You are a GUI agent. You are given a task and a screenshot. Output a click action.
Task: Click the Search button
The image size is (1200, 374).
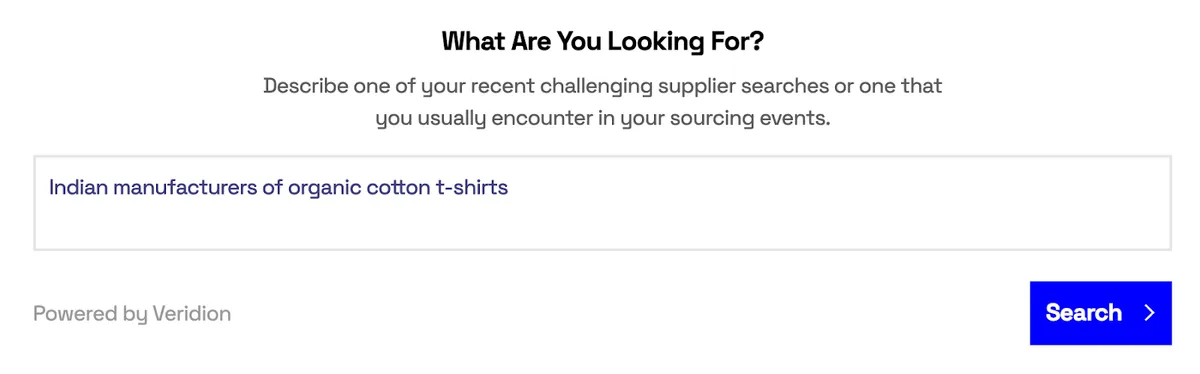(x=1100, y=313)
